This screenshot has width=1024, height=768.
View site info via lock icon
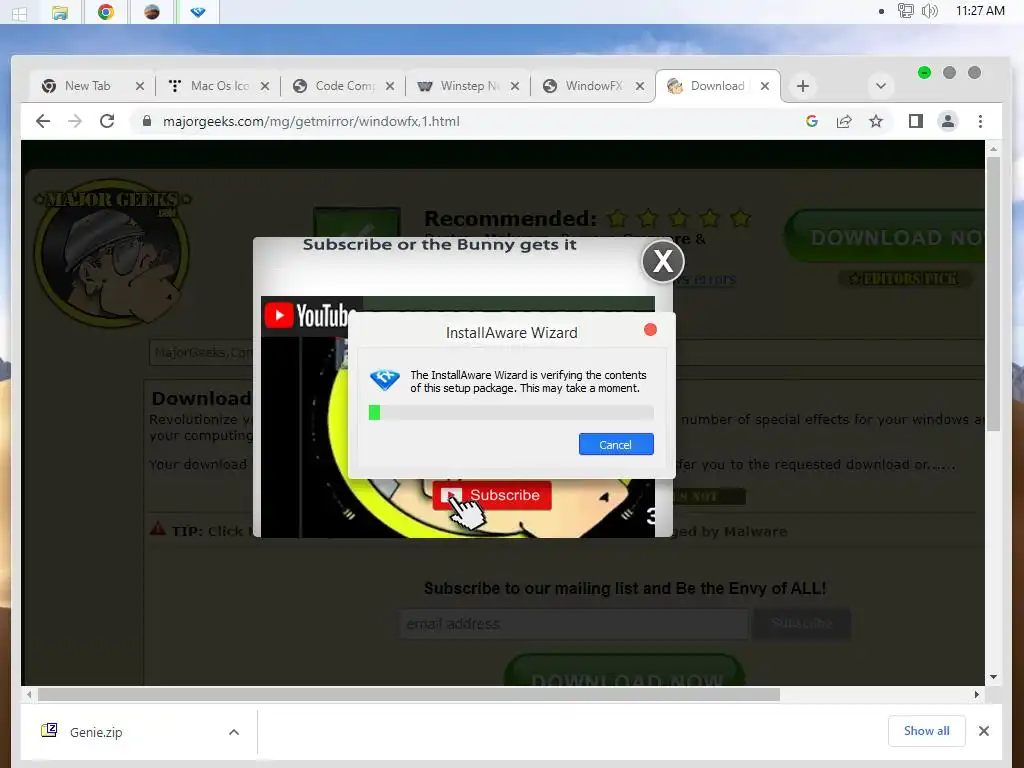(x=147, y=121)
